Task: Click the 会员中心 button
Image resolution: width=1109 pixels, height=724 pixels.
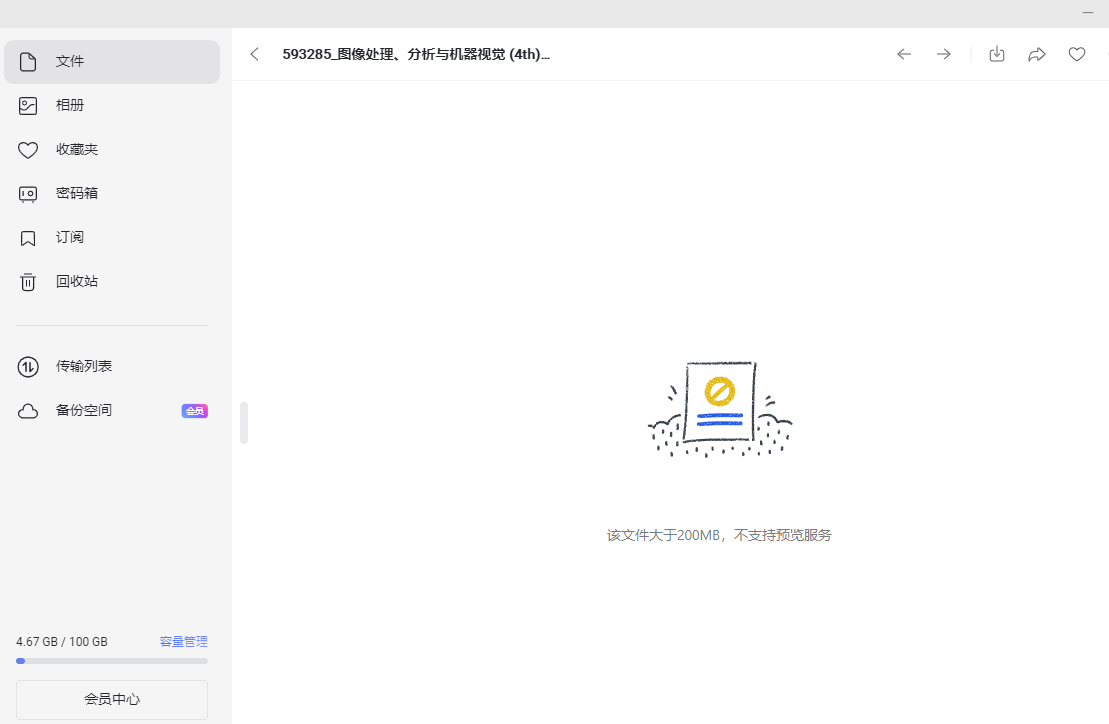Action: [112, 699]
